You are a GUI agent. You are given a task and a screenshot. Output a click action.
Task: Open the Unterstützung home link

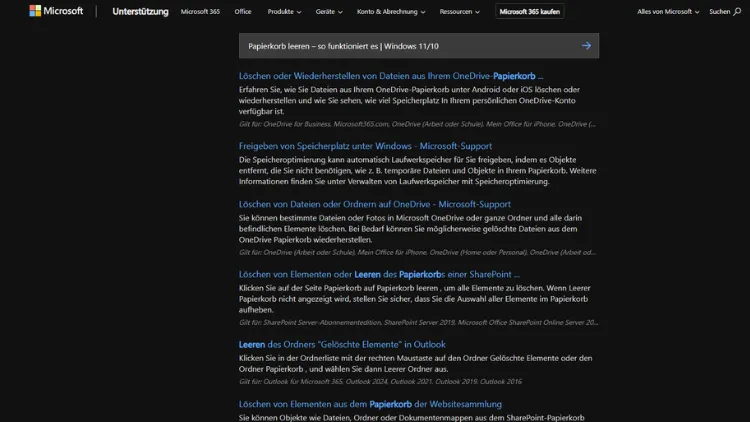click(x=140, y=11)
